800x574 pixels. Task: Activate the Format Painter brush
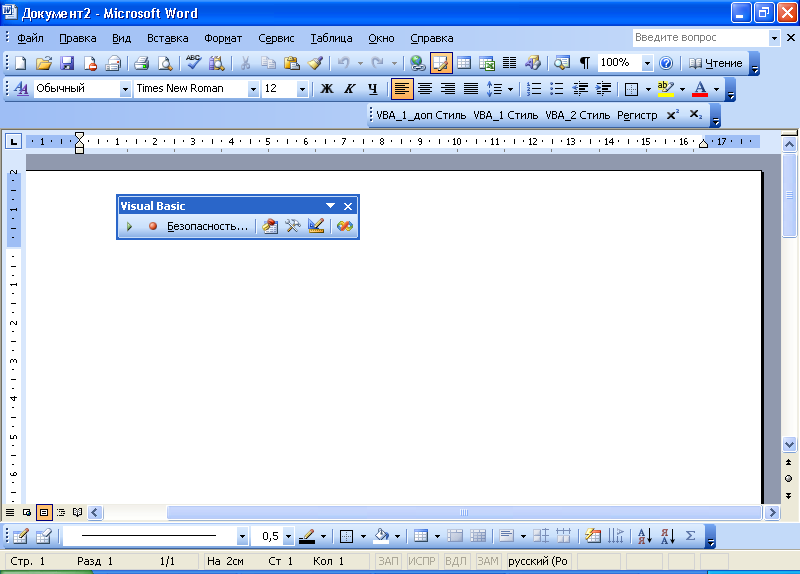pyautogui.click(x=315, y=63)
